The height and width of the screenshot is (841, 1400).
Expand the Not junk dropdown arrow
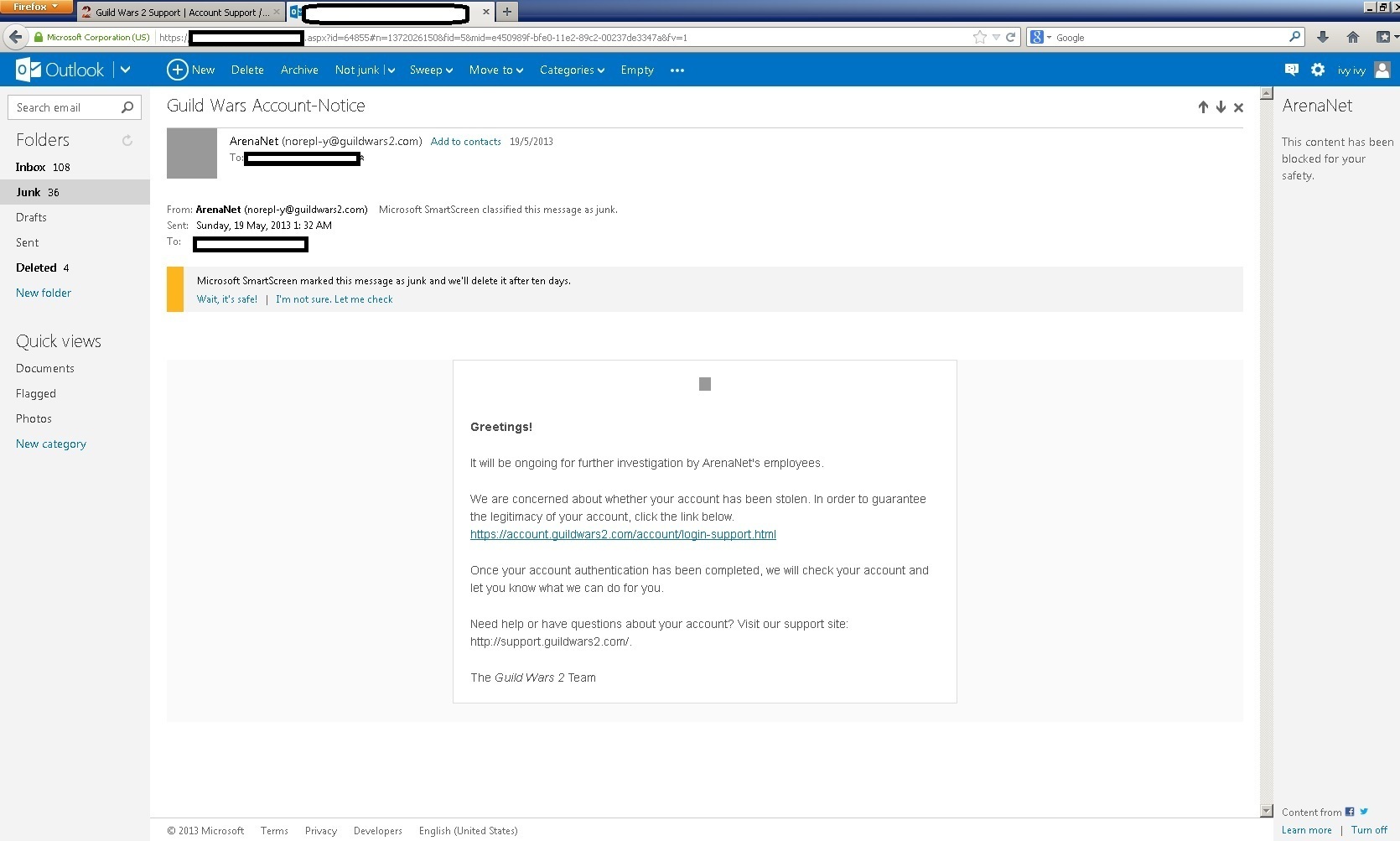pos(391,70)
